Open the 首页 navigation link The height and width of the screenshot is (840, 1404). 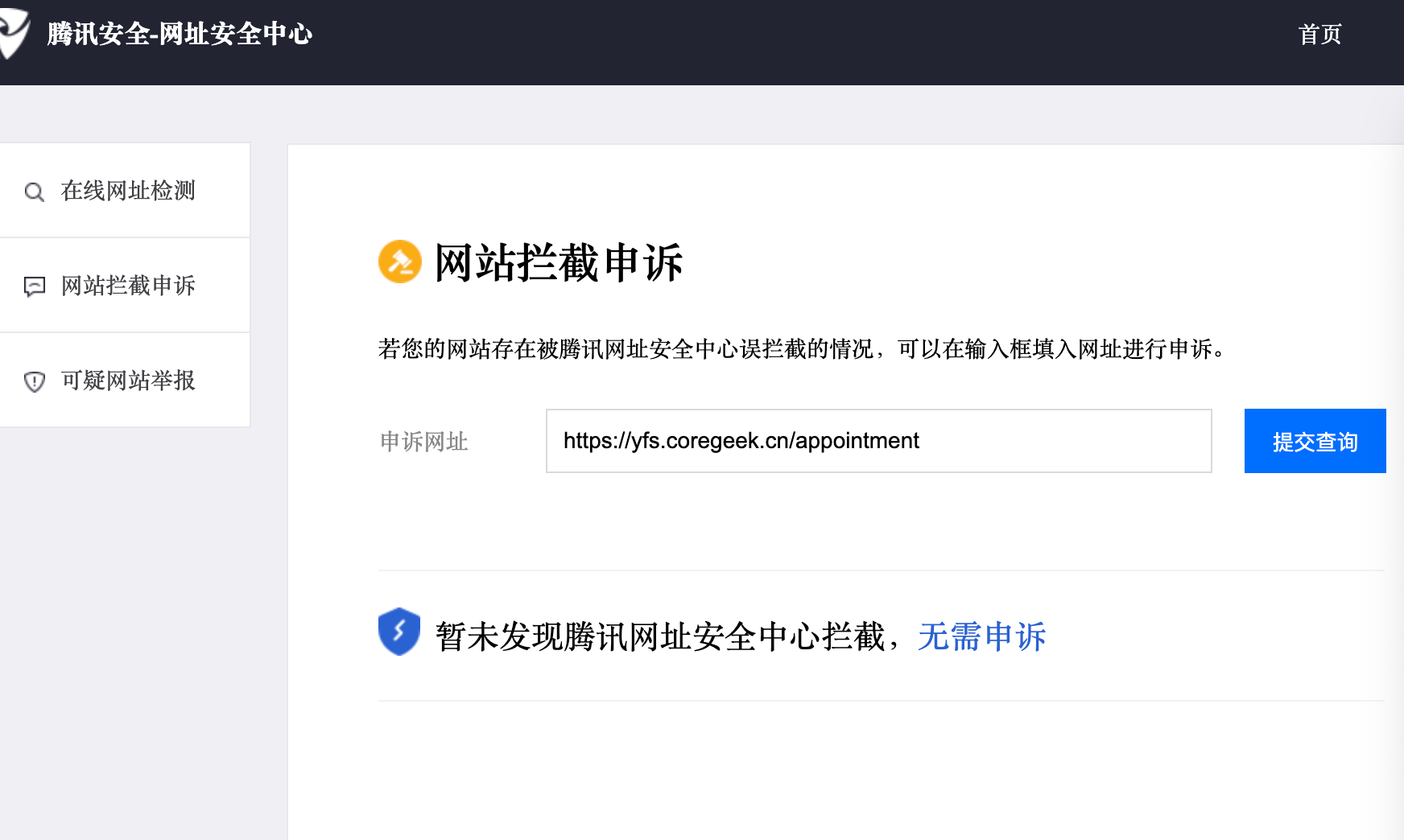[1320, 34]
